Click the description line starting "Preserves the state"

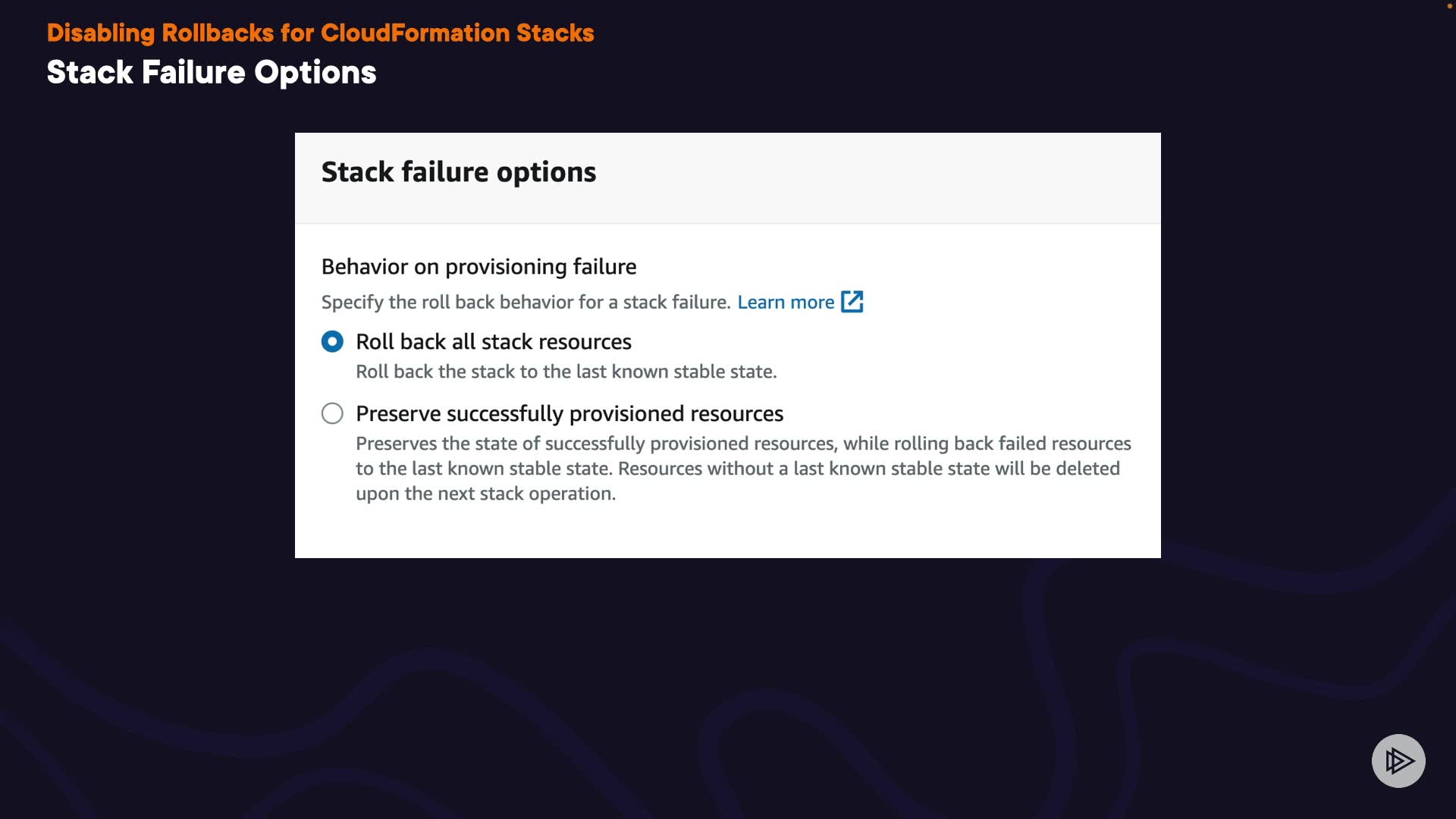[743, 444]
